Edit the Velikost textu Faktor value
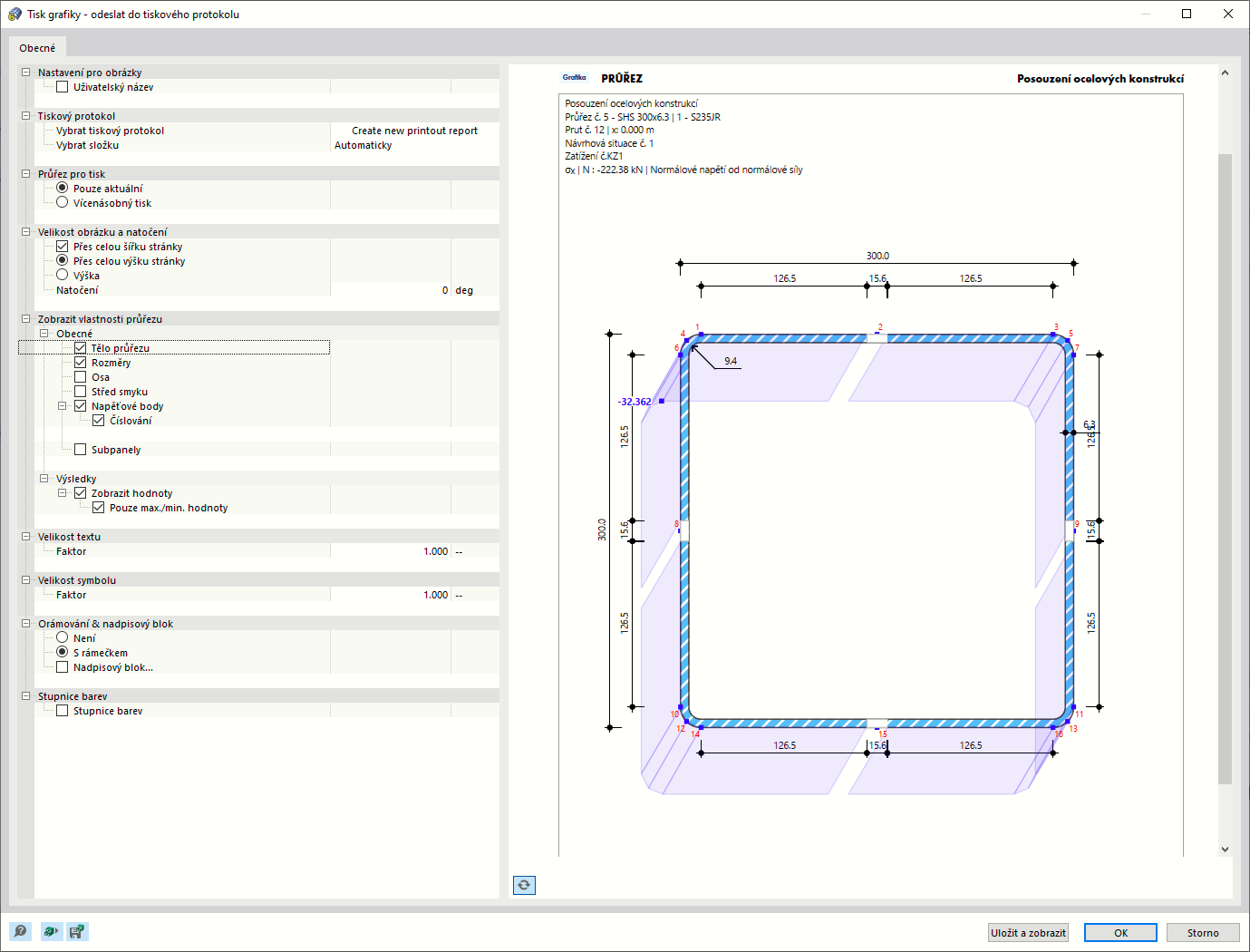1250x952 pixels. (391, 551)
